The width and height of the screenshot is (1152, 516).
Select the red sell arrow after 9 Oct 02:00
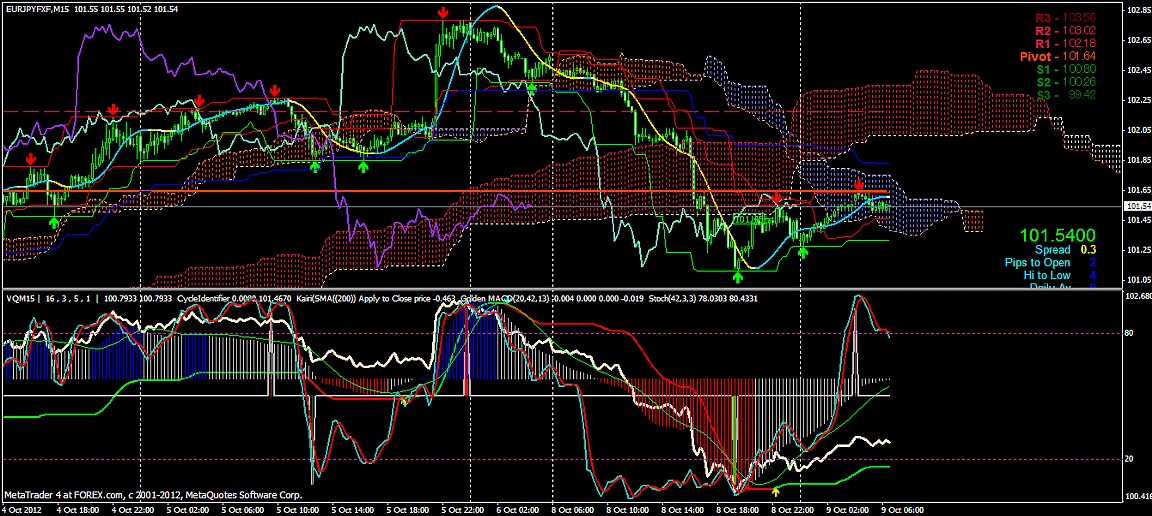coord(859,184)
